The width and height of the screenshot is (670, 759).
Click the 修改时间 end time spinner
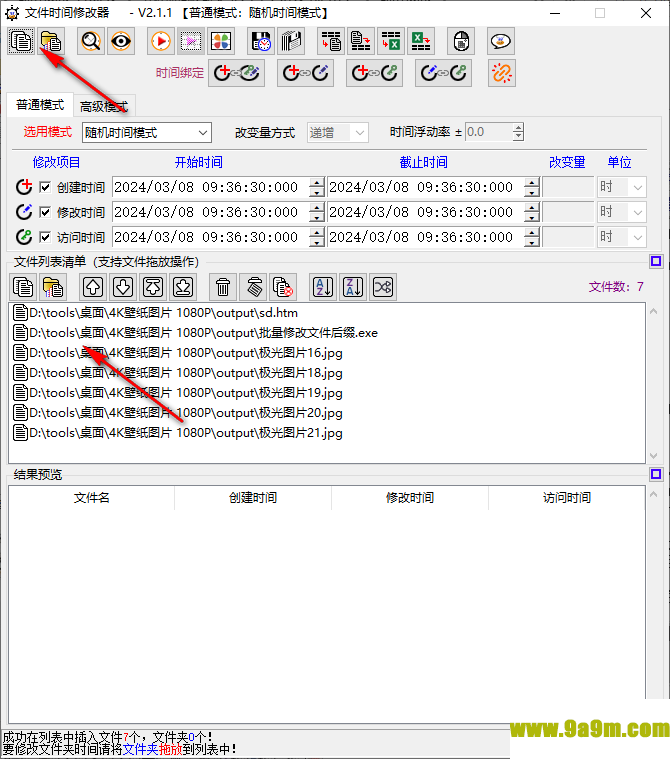pyautogui.click(x=532, y=212)
